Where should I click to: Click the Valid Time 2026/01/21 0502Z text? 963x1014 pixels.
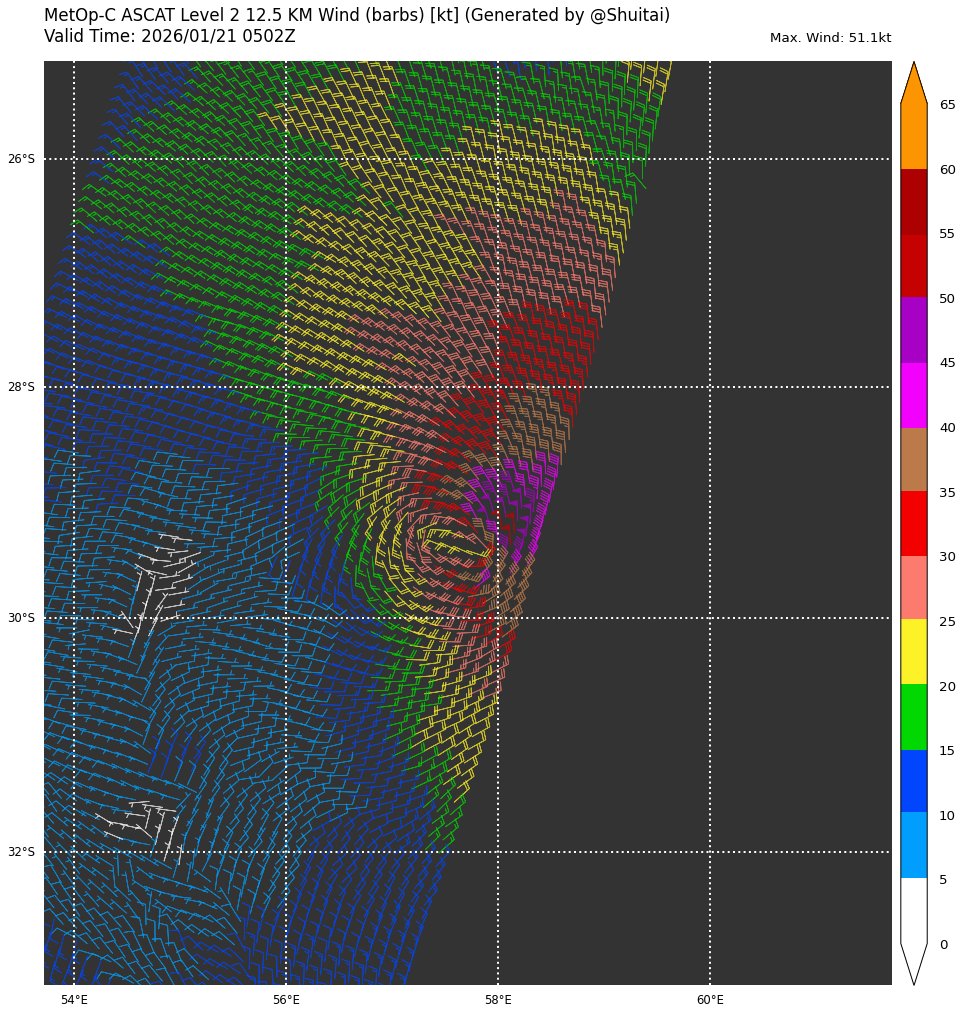(170, 37)
